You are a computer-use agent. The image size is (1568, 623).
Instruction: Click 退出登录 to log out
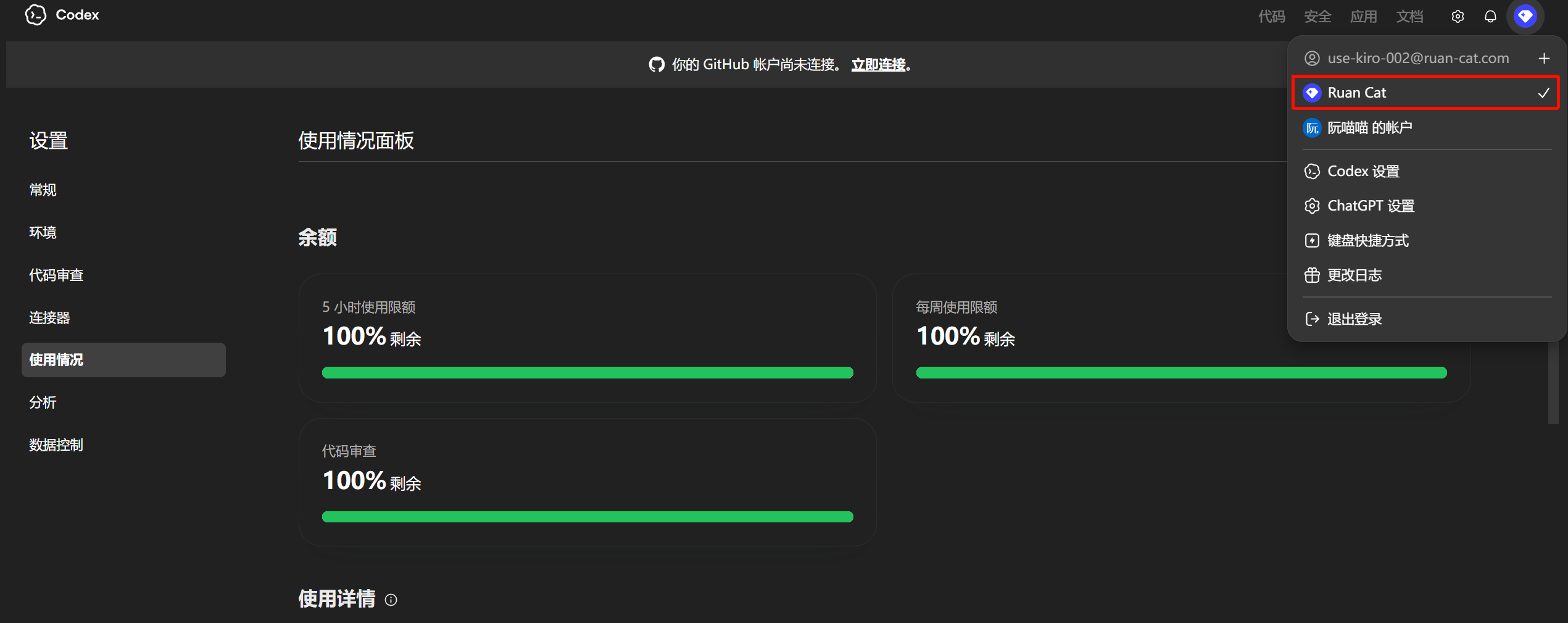[1354, 319]
